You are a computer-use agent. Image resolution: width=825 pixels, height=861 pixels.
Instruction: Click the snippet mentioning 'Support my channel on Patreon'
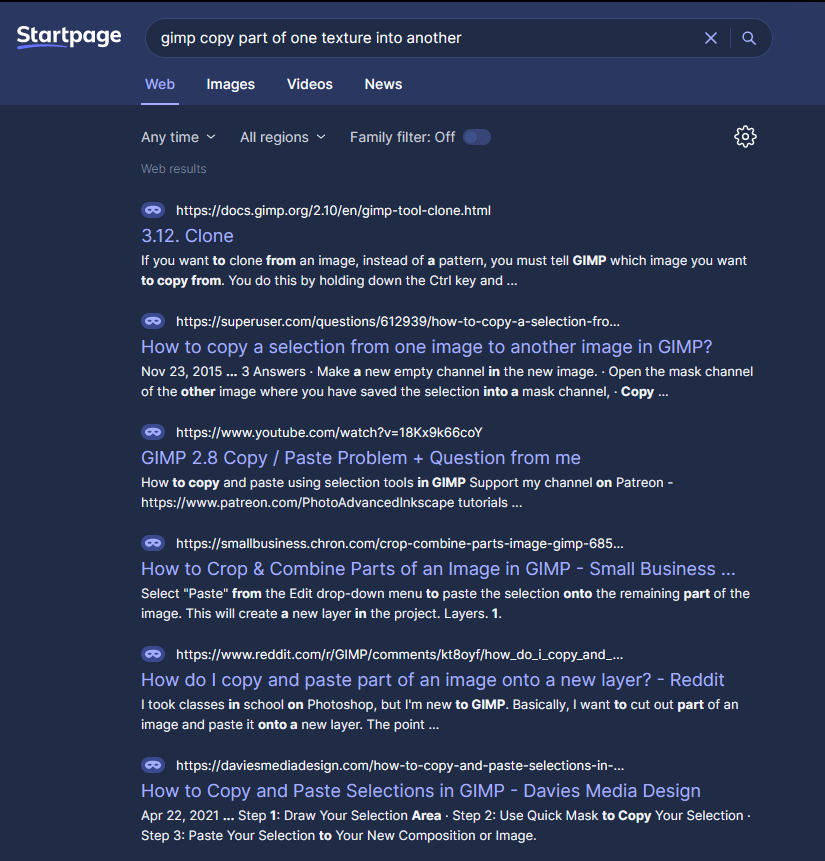coord(407,492)
